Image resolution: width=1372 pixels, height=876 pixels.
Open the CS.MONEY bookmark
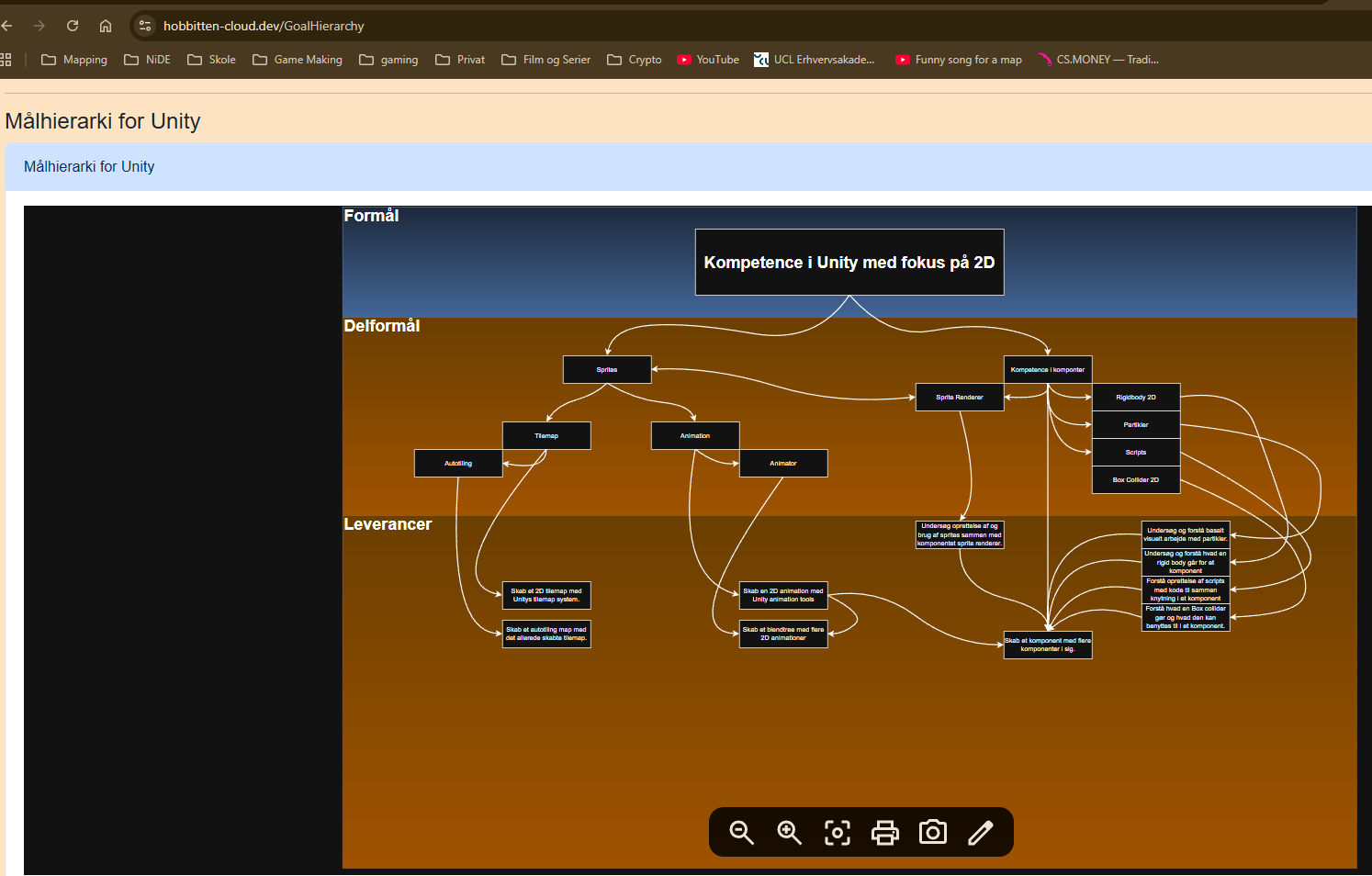pyautogui.click(x=1097, y=60)
